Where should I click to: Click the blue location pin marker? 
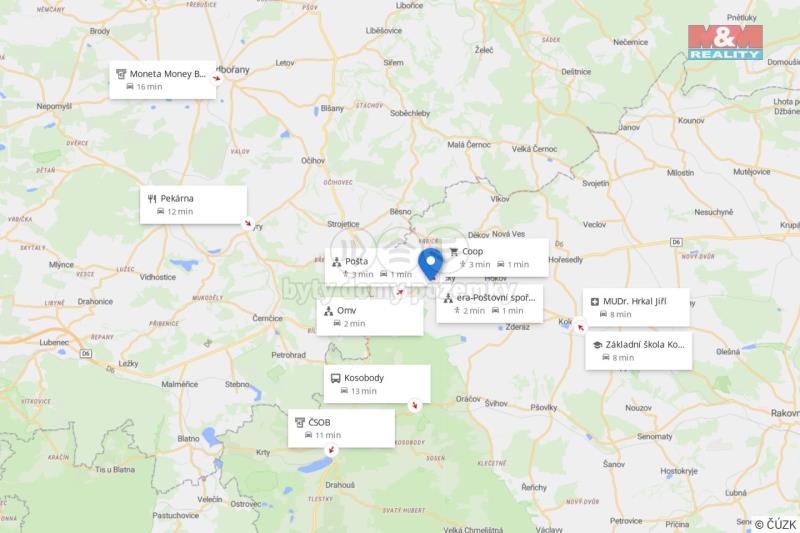click(x=431, y=264)
